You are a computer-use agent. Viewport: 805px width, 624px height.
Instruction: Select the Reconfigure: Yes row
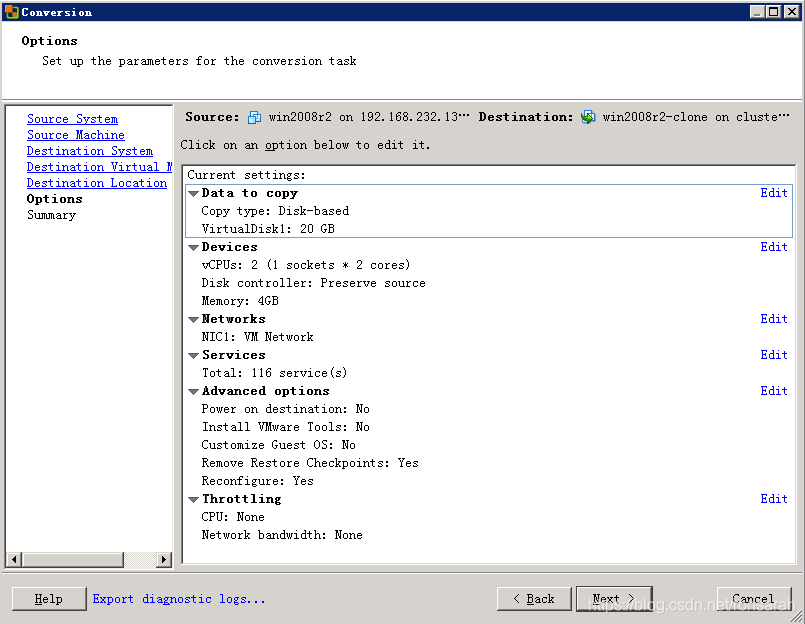257,481
